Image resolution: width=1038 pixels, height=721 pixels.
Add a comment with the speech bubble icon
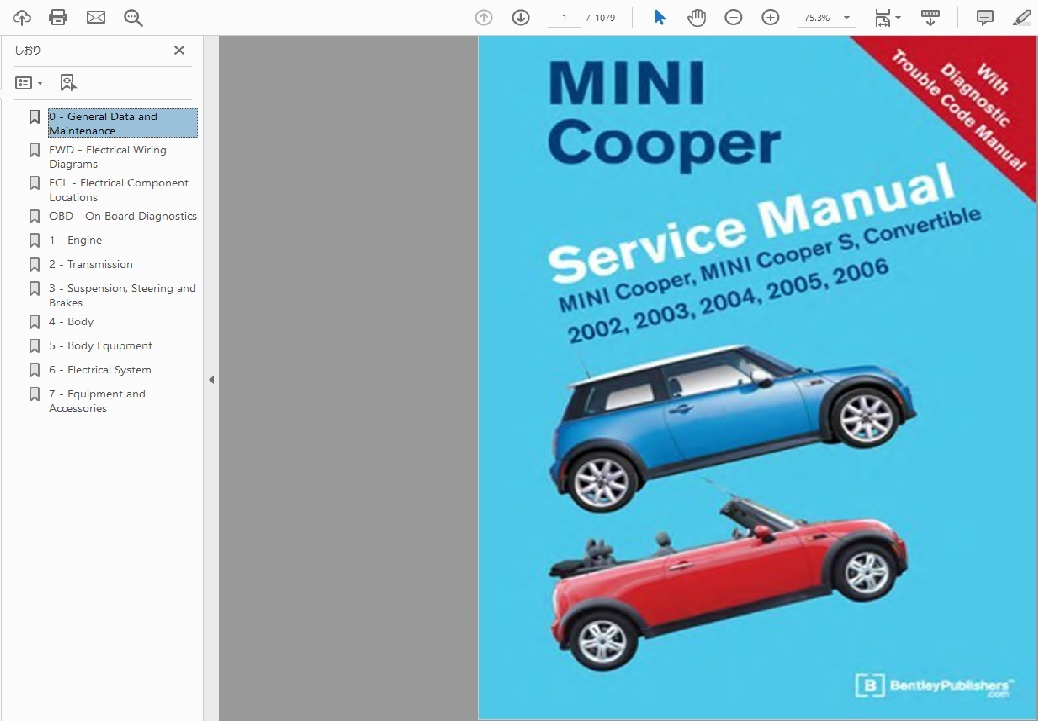point(985,17)
